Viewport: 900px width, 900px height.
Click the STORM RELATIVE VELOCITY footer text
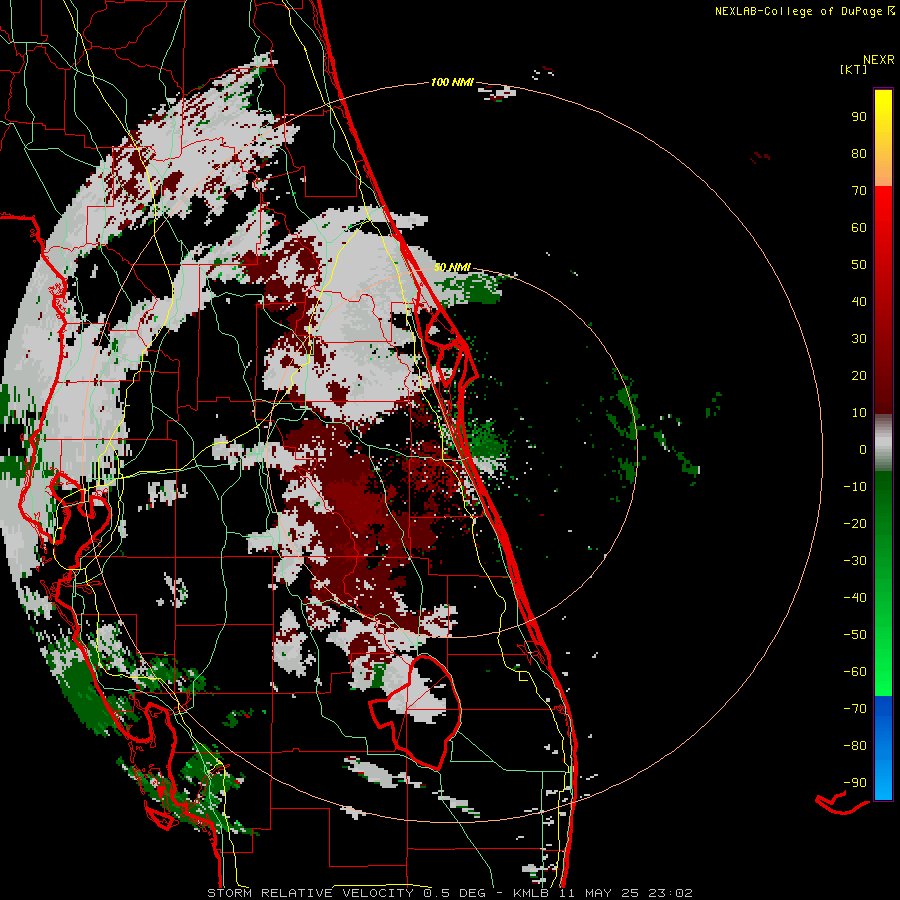coord(310,893)
